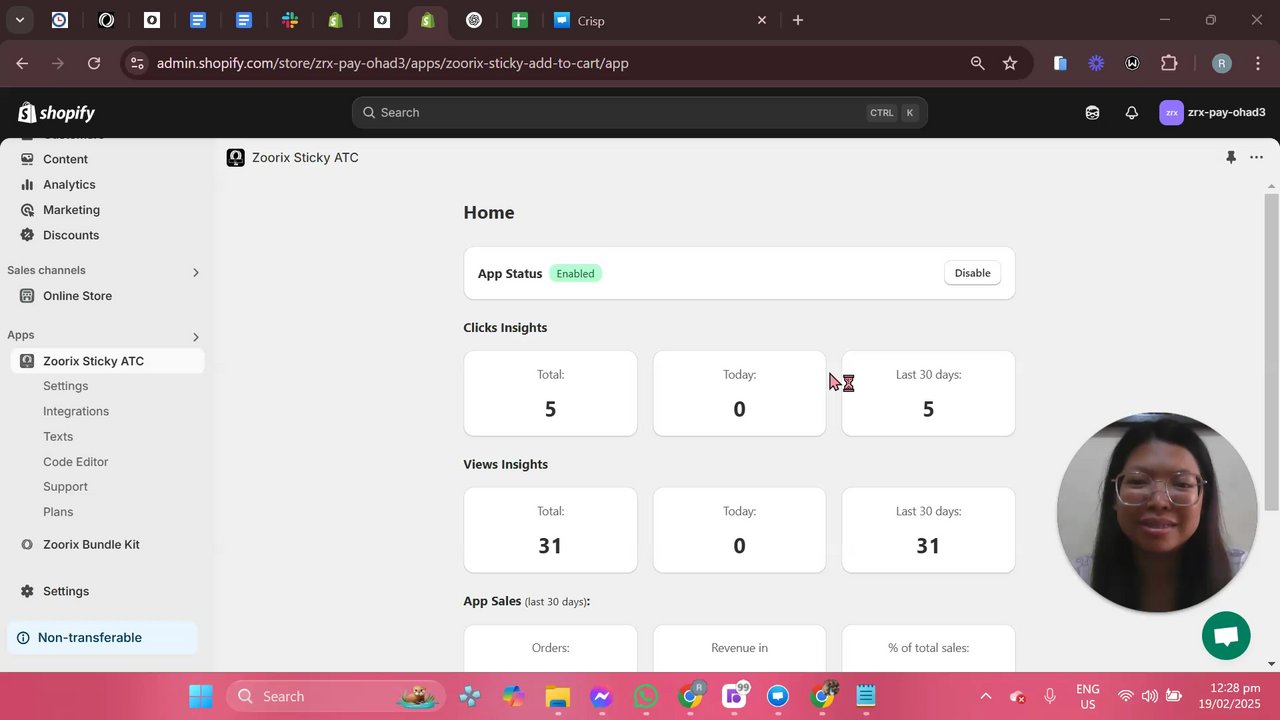Close the Crisp tab
This screenshot has height=720, width=1280.
pyautogui.click(x=762, y=20)
